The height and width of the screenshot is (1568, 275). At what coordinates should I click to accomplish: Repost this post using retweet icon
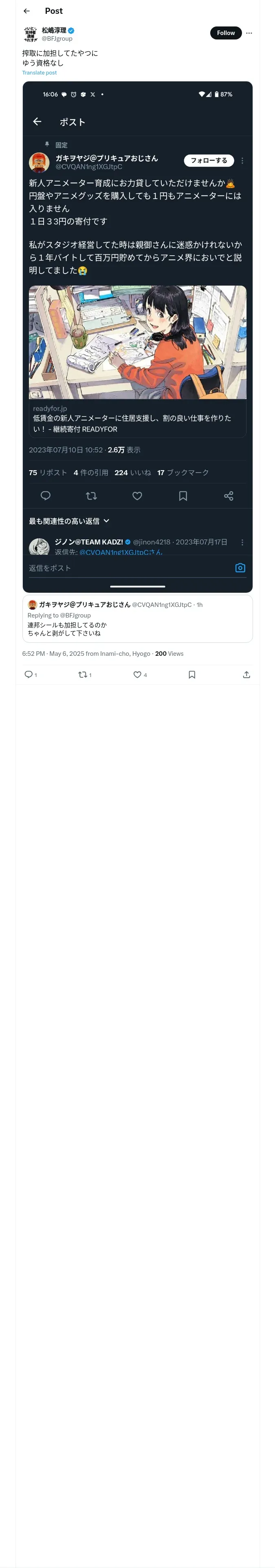pyautogui.click(x=82, y=675)
